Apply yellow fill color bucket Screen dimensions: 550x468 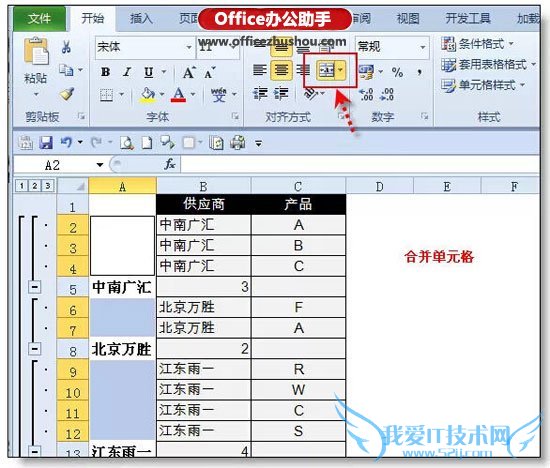(x=148, y=95)
